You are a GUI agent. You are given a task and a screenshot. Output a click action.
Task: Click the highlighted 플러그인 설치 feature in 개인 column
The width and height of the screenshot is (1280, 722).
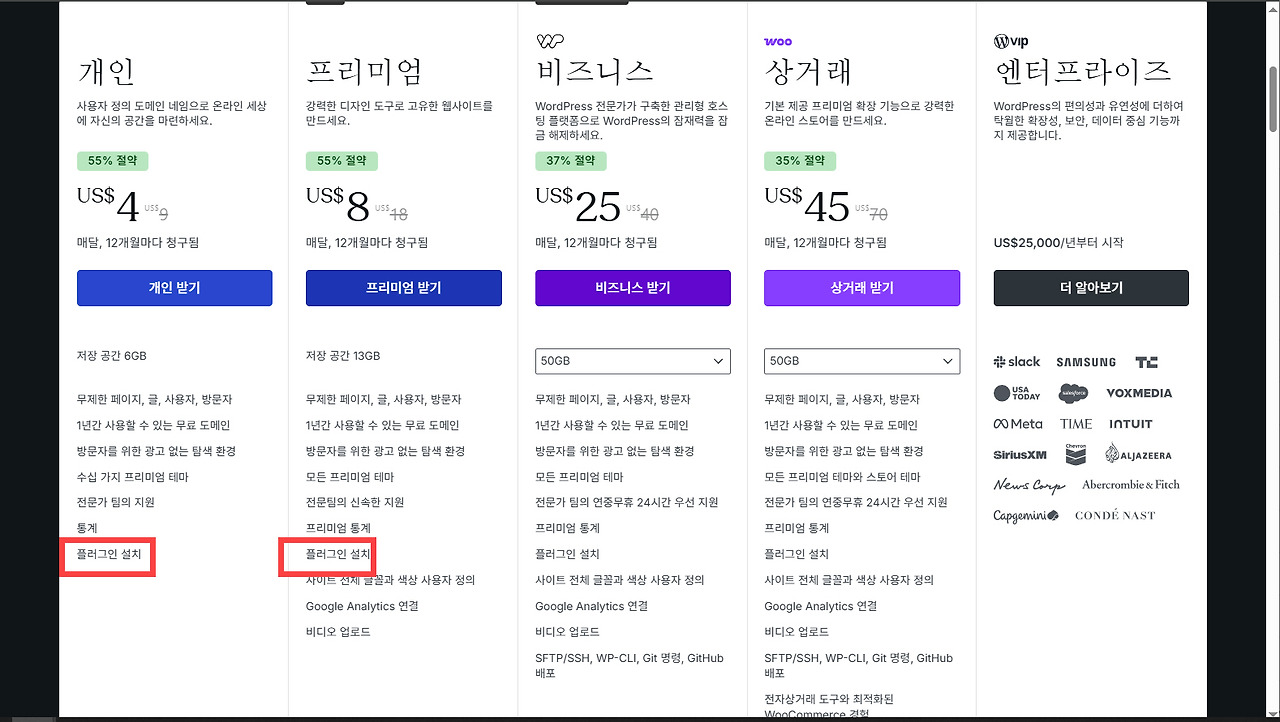tap(108, 555)
